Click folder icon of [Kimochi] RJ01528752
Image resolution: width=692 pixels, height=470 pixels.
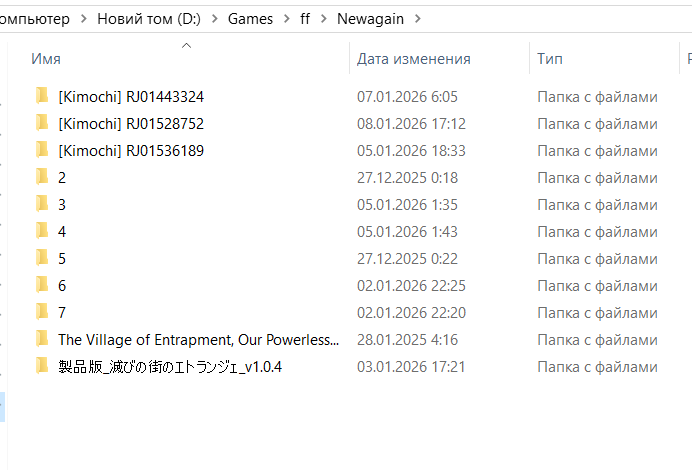[x=42, y=123]
